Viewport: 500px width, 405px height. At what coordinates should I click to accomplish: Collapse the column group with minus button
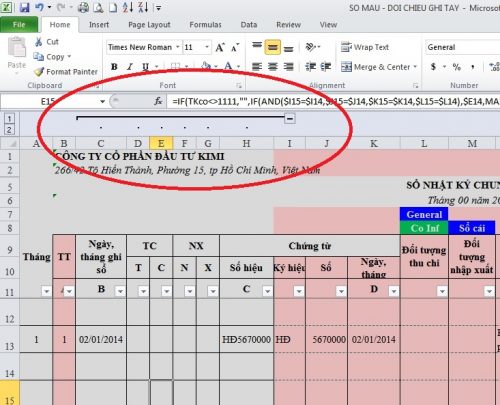pos(290,118)
